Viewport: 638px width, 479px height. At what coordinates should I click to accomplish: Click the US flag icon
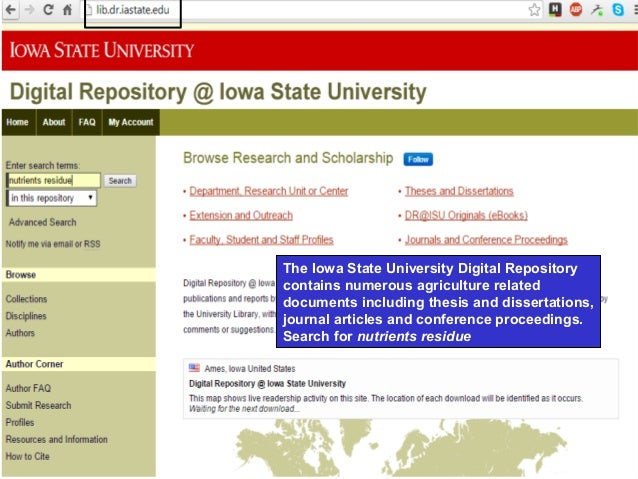click(x=194, y=368)
